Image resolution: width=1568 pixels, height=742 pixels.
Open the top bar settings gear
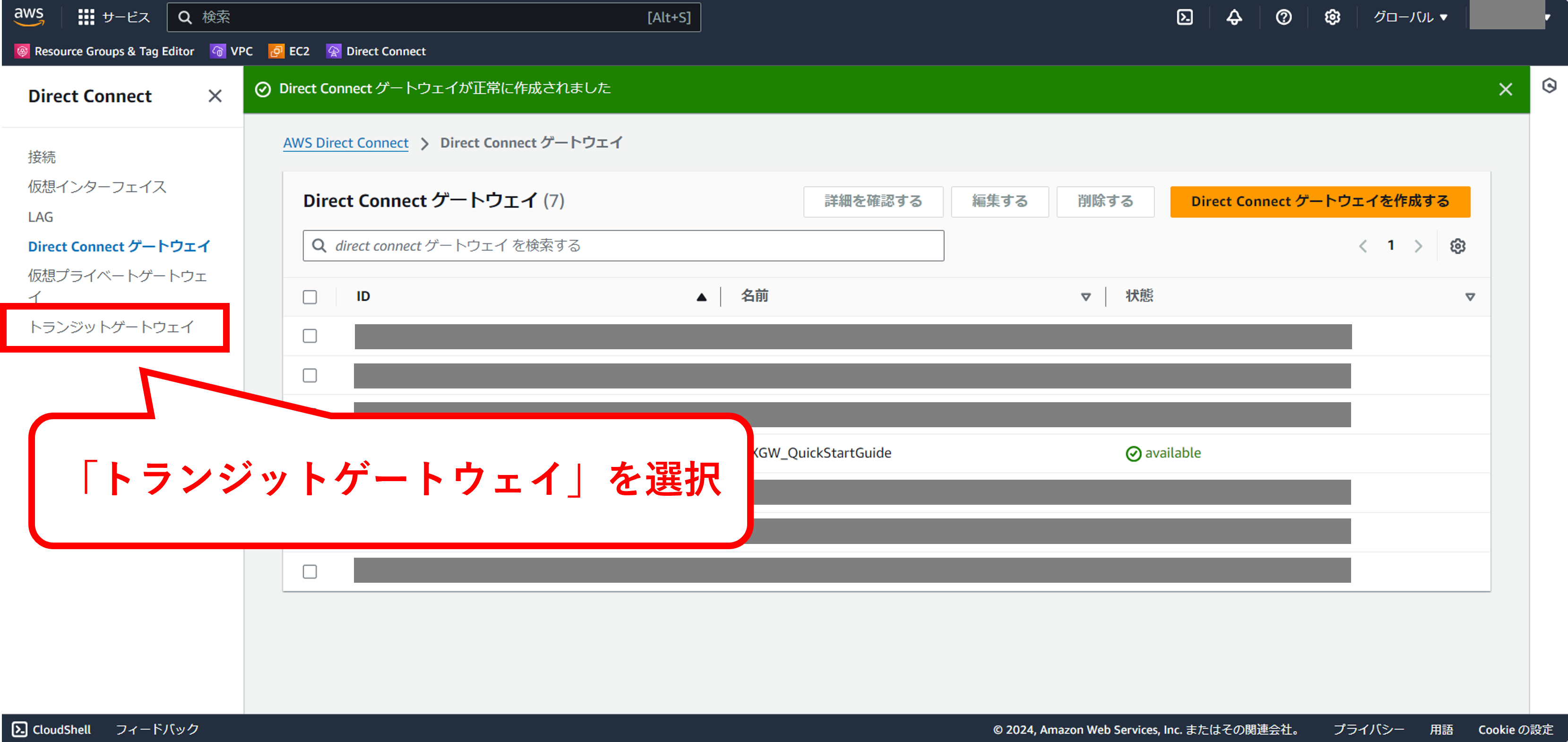(1332, 17)
